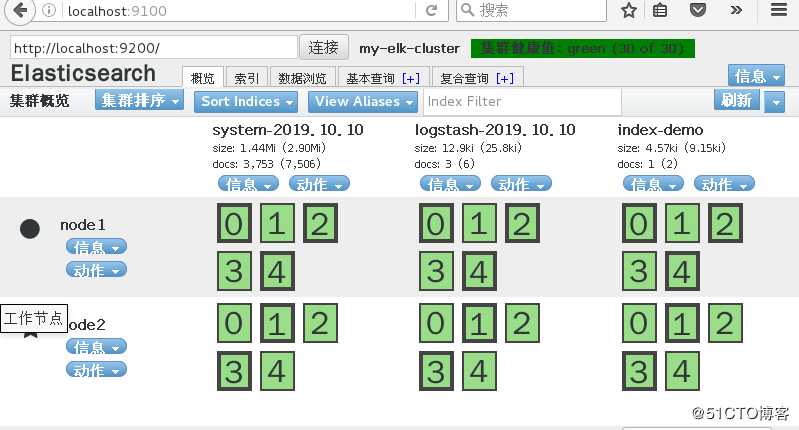Open the Sort Indices dropdown
The height and width of the screenshot is (430, 799).
(x=246, y=101)
